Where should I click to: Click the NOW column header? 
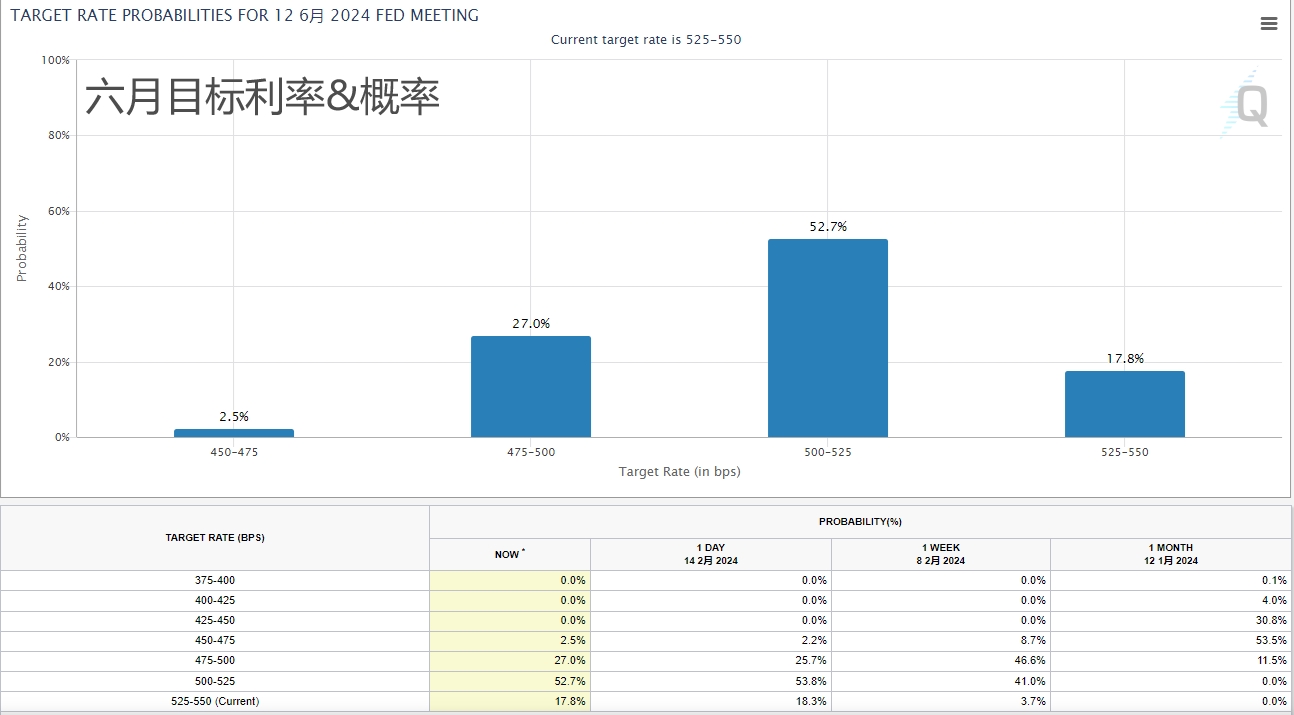(509, 554)
